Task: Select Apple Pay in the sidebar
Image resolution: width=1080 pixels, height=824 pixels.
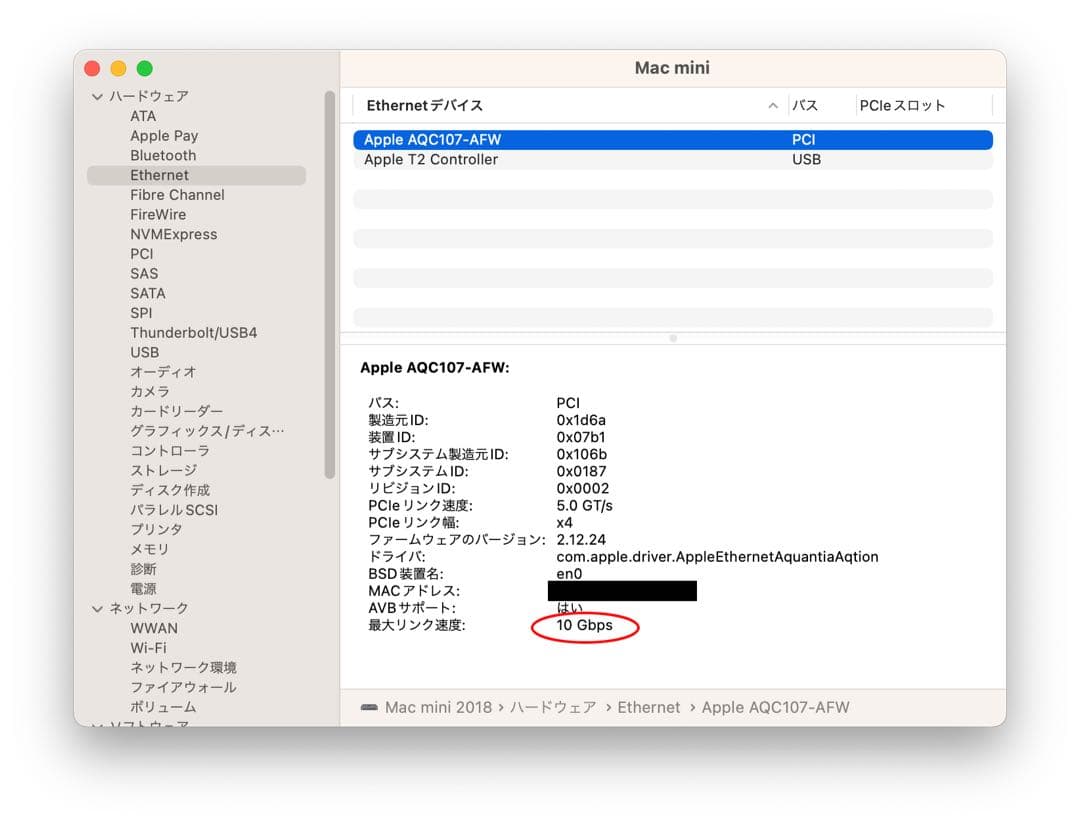Action: coord(164,135)
